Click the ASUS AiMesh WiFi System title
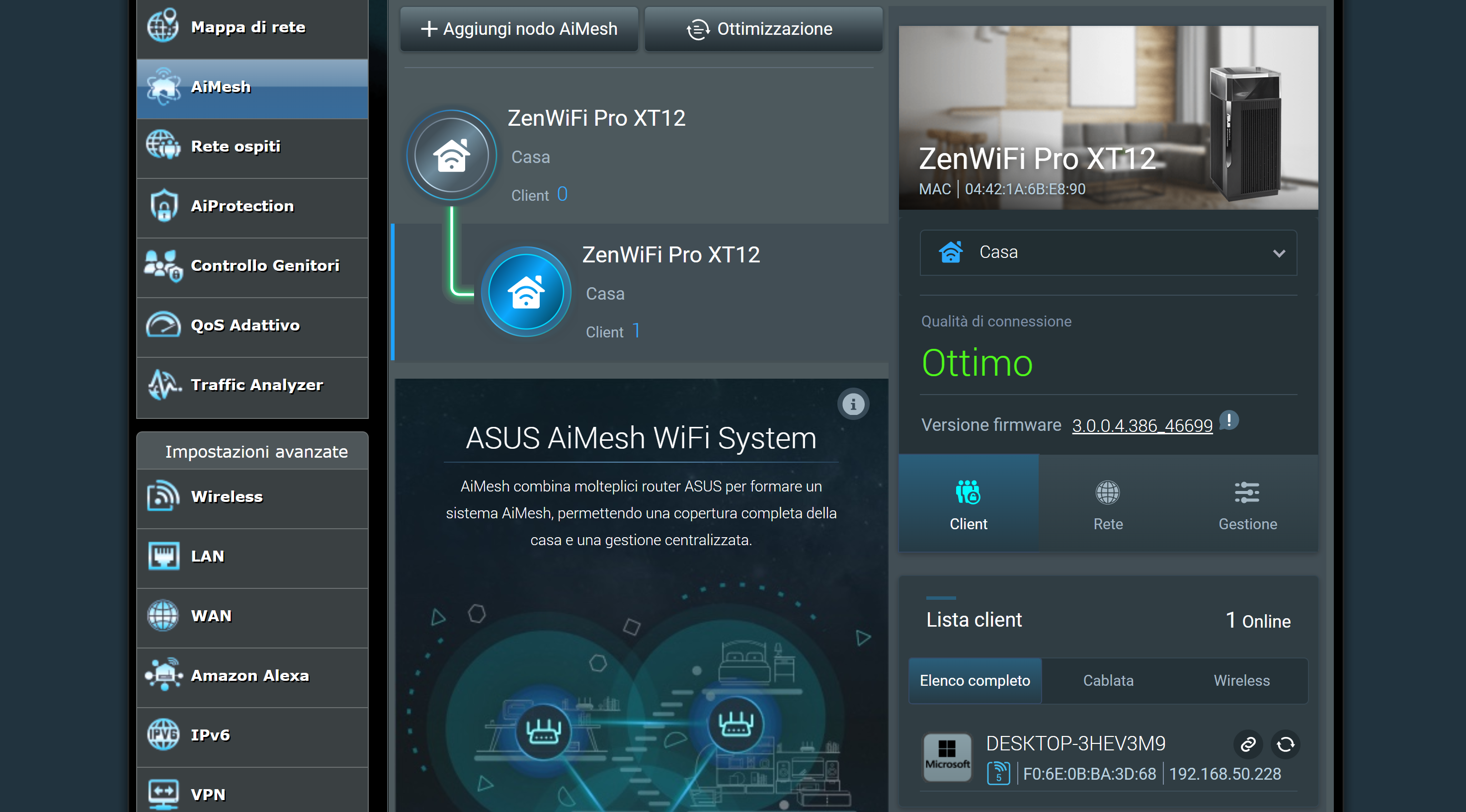This screenshot has height=812, width=1466. [x=642, y=438]
